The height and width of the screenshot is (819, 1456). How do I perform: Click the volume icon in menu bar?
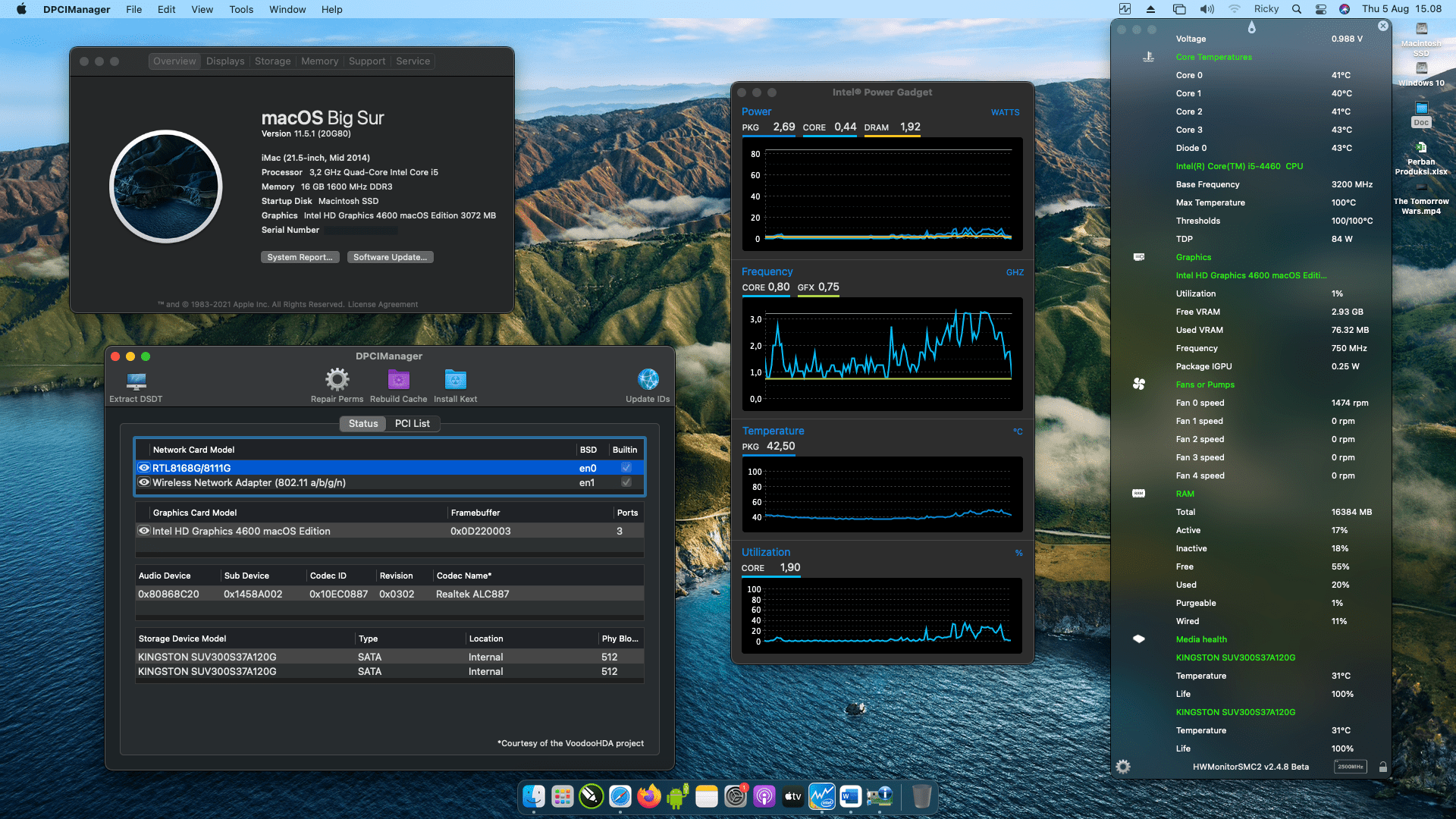[x=1207, y=9]
